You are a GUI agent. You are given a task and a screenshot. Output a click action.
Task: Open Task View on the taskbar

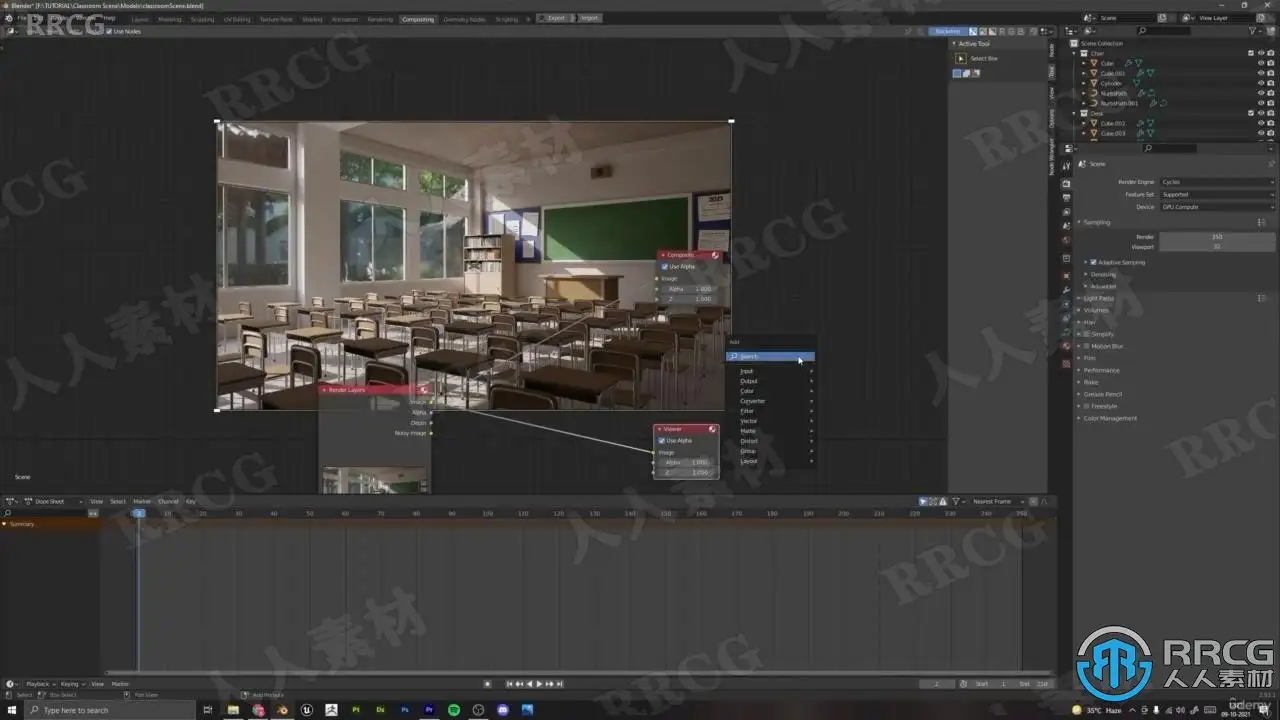[x=208, y=710]
